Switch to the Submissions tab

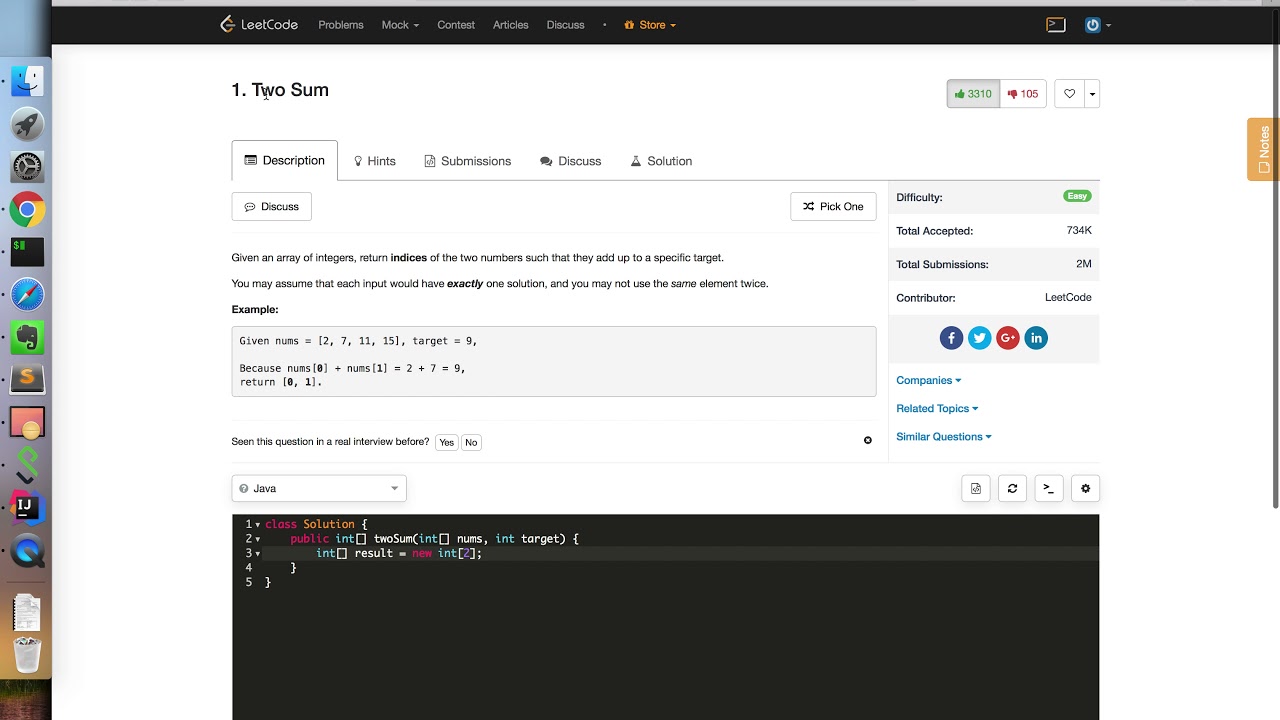coord(467,161)
